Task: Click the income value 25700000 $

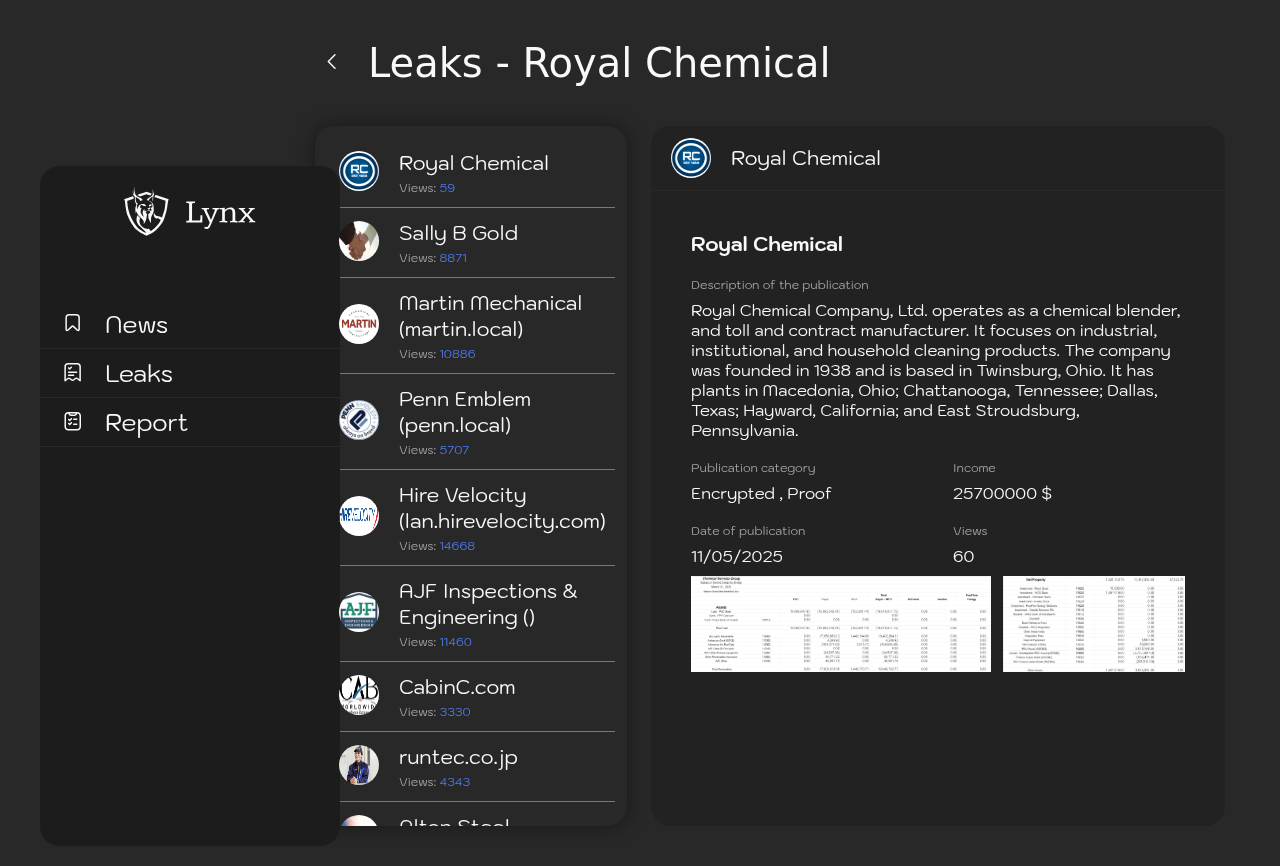Action: click(1002, 493)
